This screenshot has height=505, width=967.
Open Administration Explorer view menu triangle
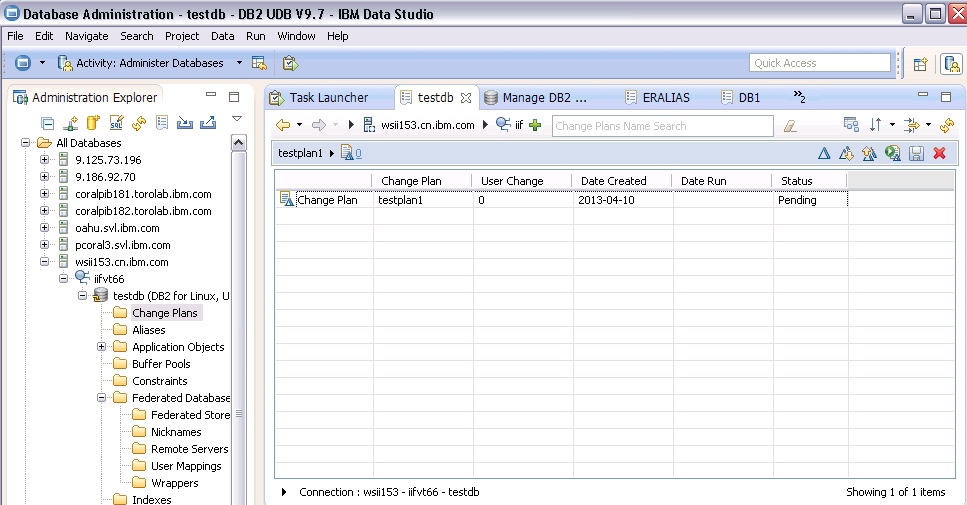click(237, 118)
